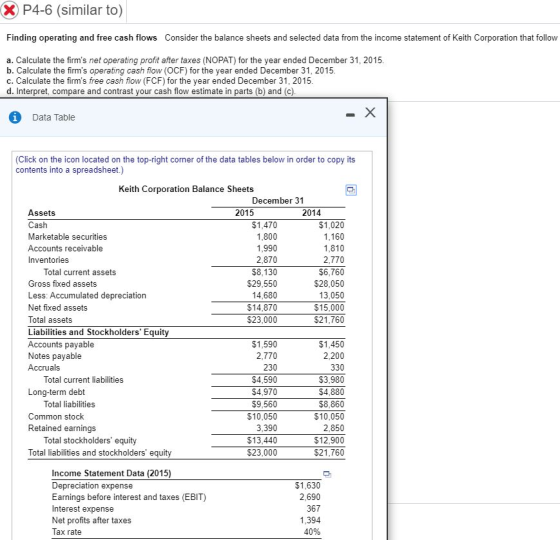Click the Income Statement Data (2015) heading
This screenshot has width=560, height=540.
[x=111, y=473]
